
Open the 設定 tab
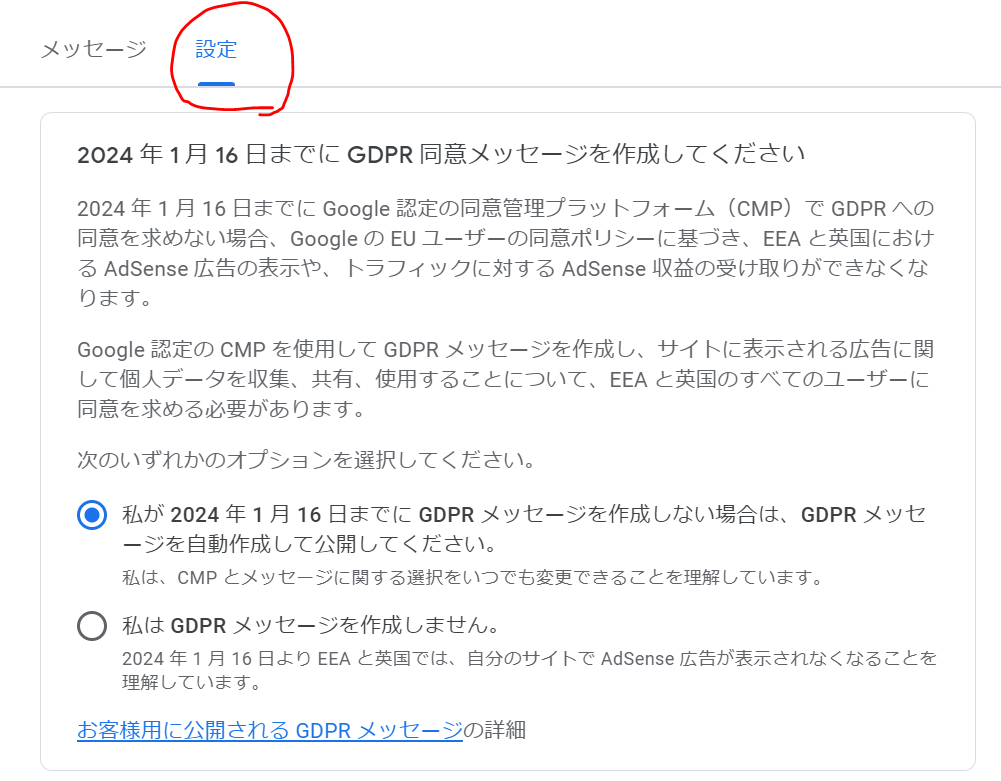pyautogui.click(x=216, y=49)
